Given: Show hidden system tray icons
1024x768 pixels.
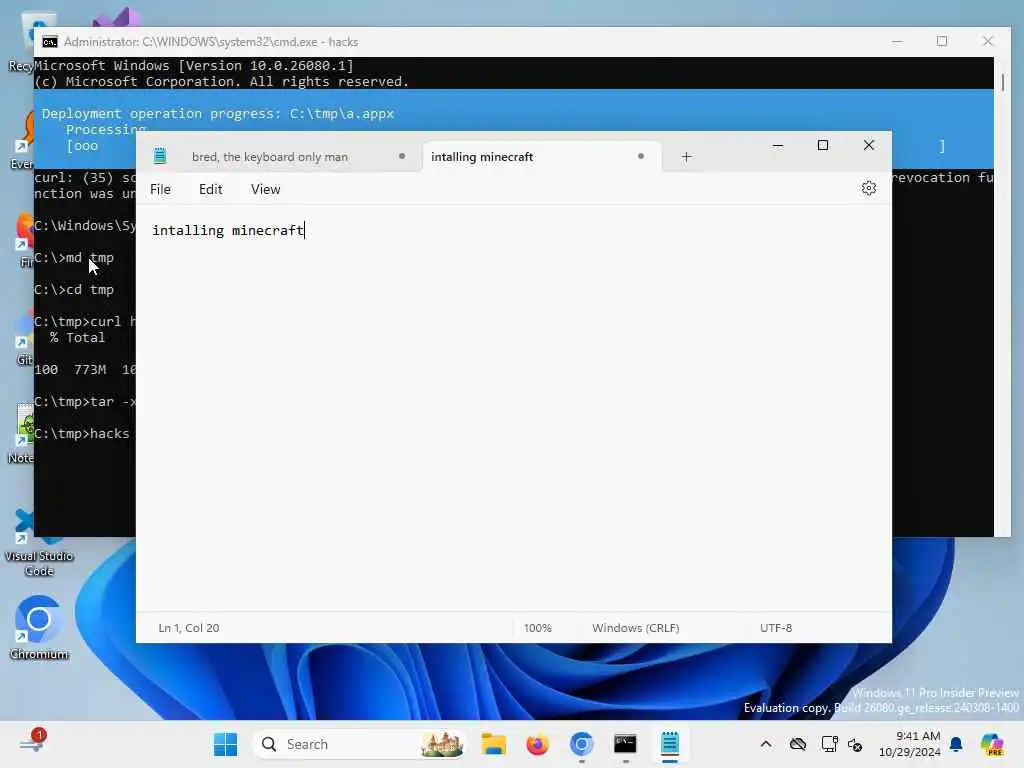Looking at the screenshot, I should [765, 744].
